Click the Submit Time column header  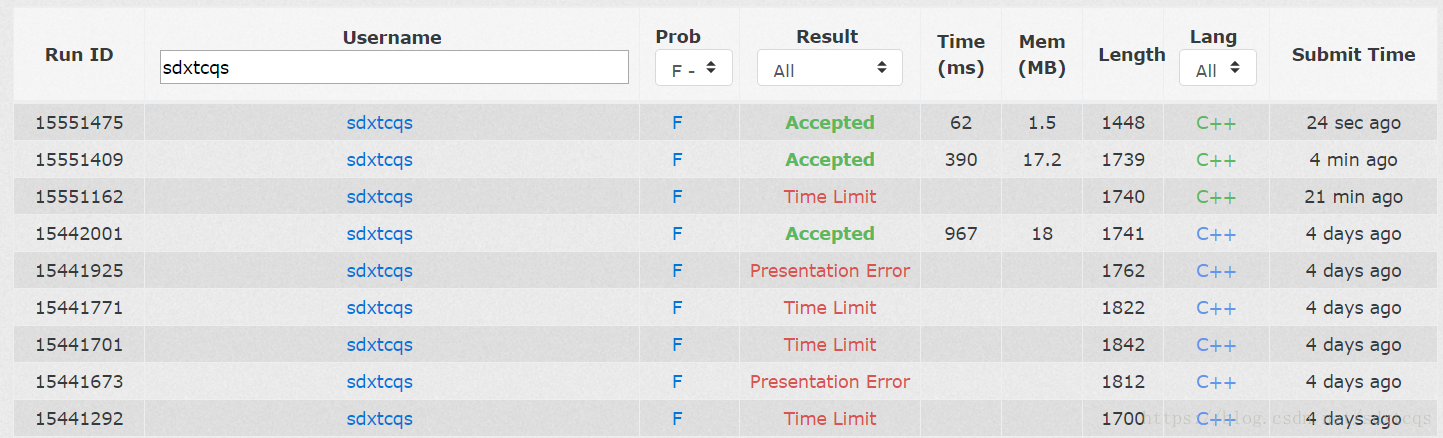click(x=1354, y=55)
